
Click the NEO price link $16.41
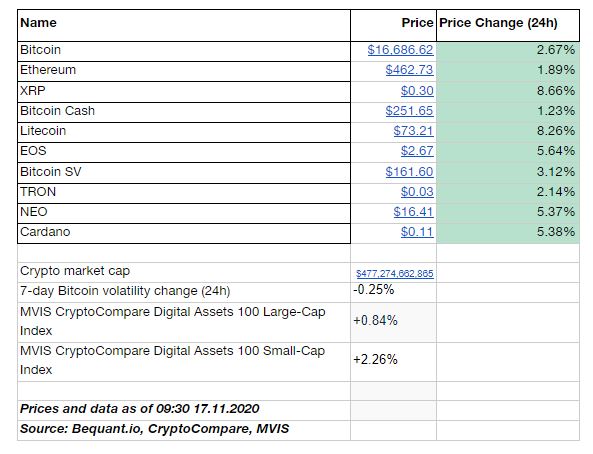[413, 212]
